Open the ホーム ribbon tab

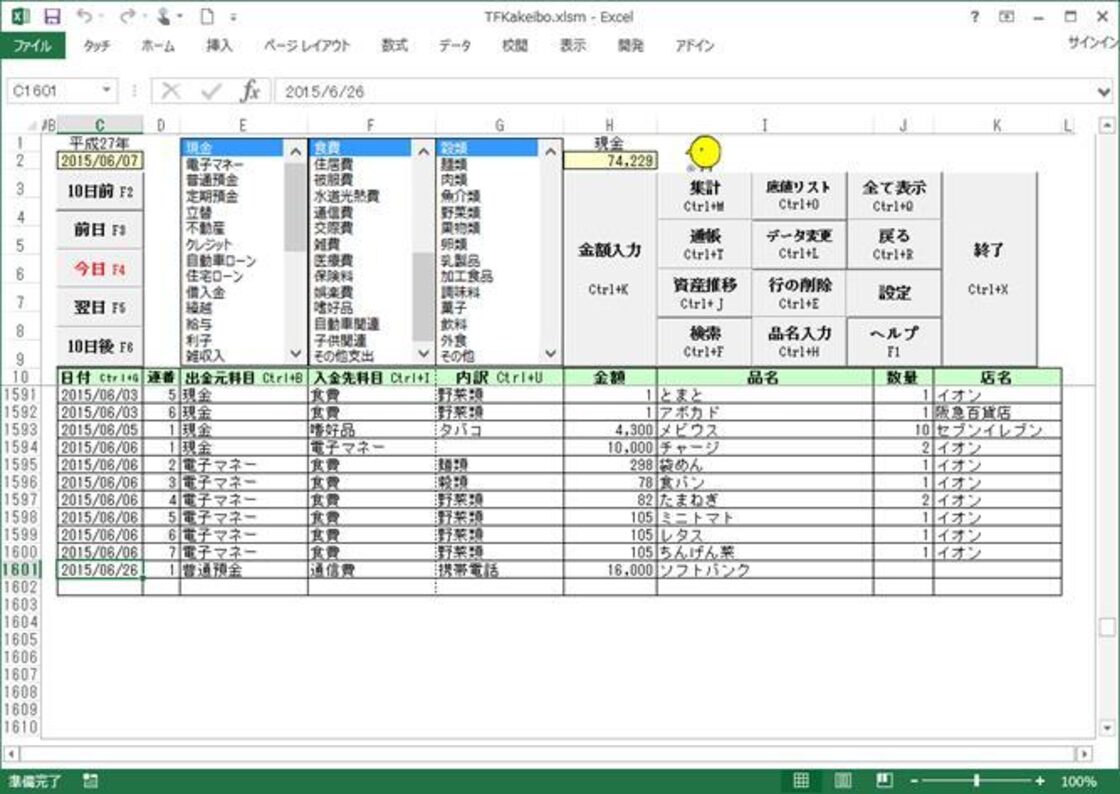coord(157,45)
